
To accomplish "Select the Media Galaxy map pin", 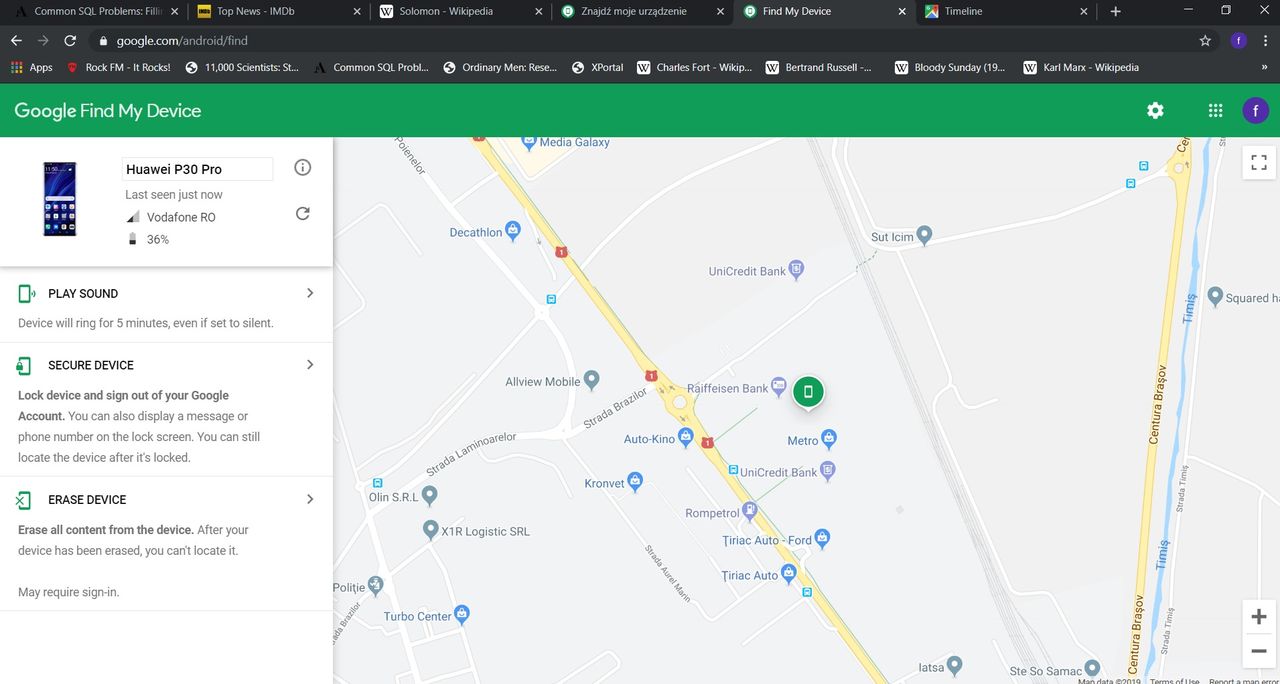I will 529,142.
